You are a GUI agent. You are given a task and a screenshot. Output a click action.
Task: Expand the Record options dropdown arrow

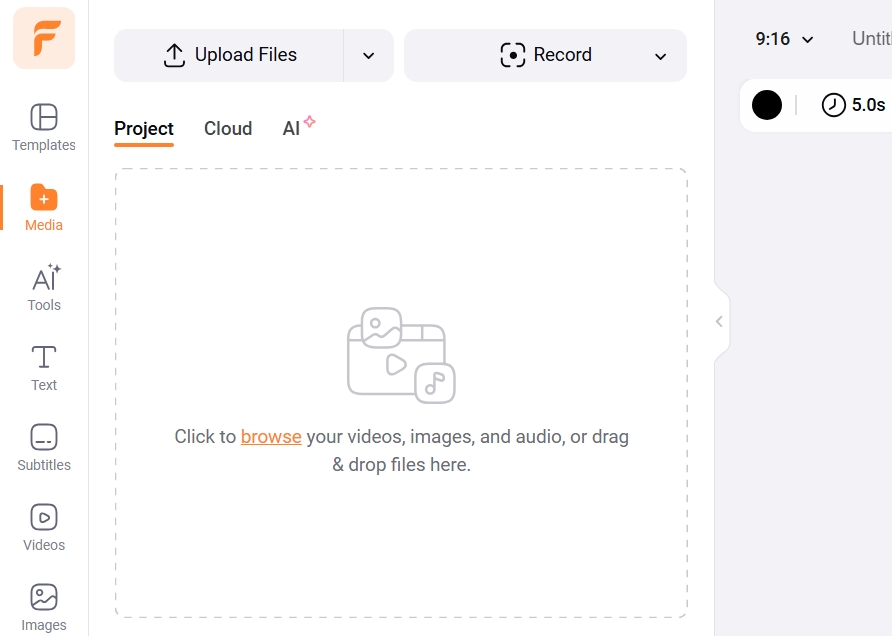[660, 56]
